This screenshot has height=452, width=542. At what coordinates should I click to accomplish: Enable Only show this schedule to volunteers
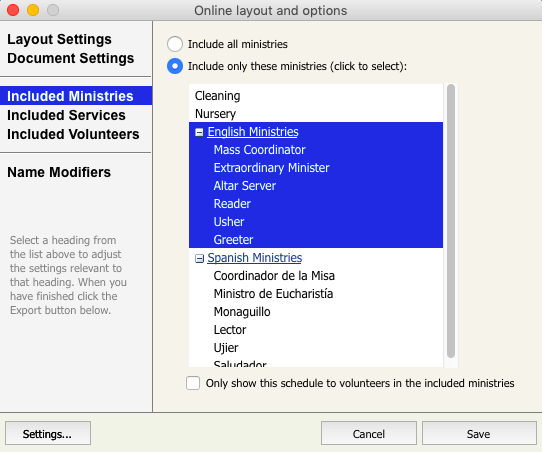pyautogui.click(x=193, y=383)
